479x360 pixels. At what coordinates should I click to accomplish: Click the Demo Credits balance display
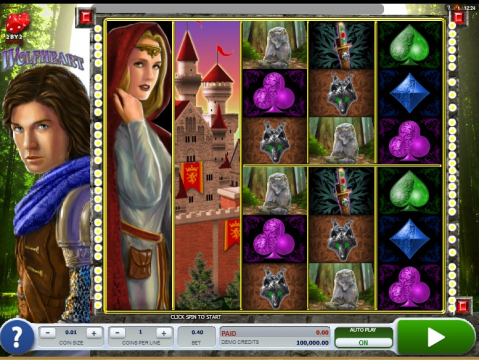[x=275, y=343]
